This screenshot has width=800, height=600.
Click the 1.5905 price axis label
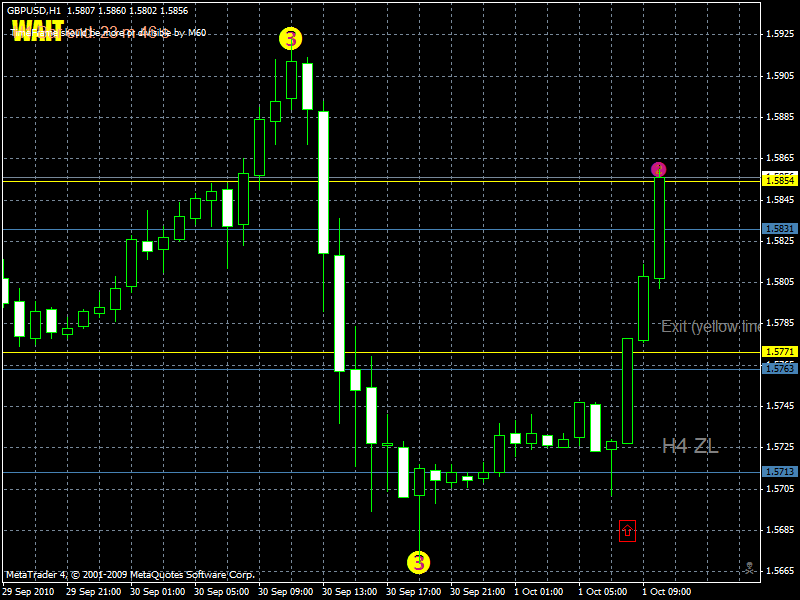click(x=780, y=76)
